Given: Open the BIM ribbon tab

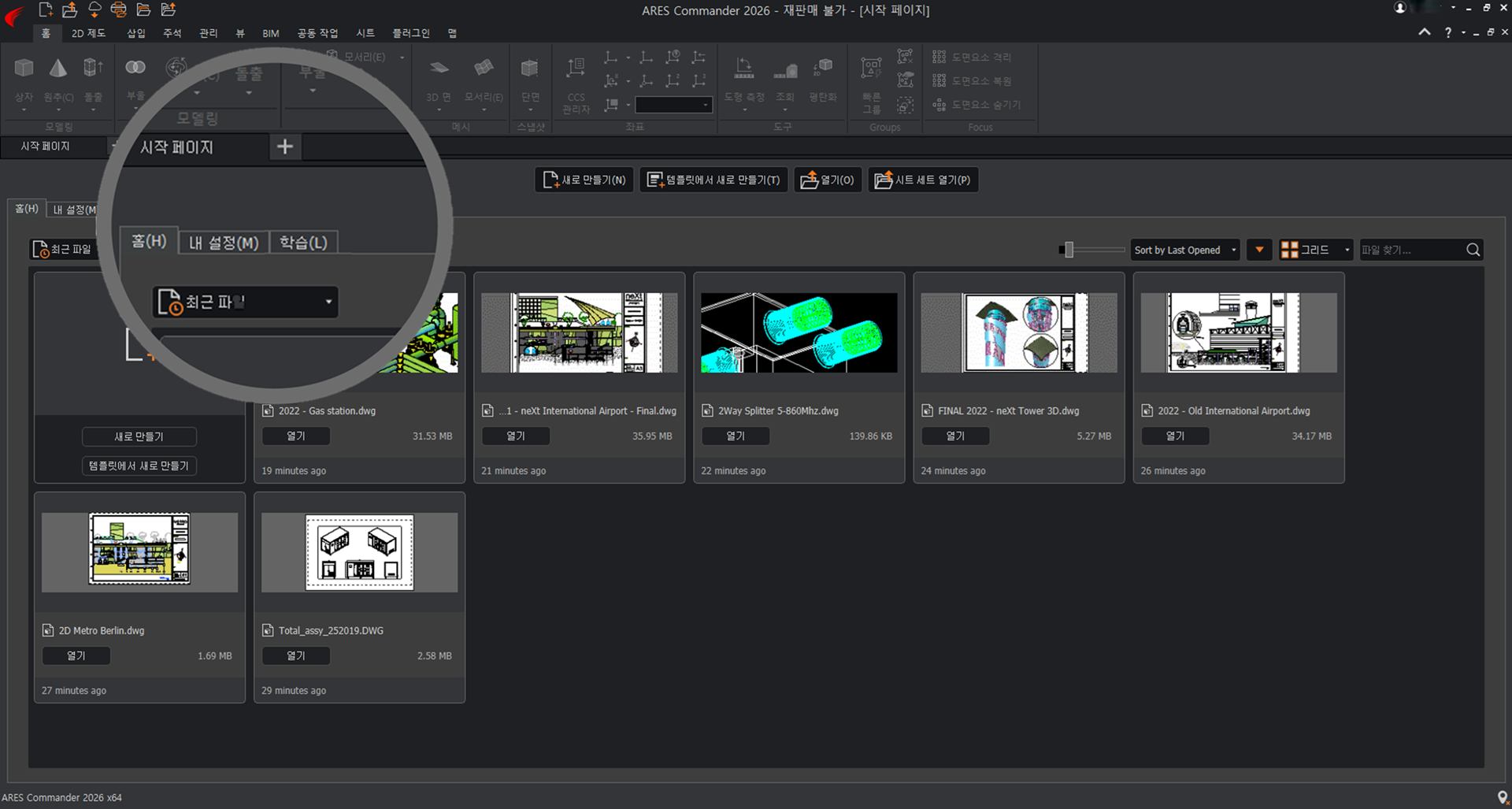Looking at the screenshot, I should click(x=271, y=33).
